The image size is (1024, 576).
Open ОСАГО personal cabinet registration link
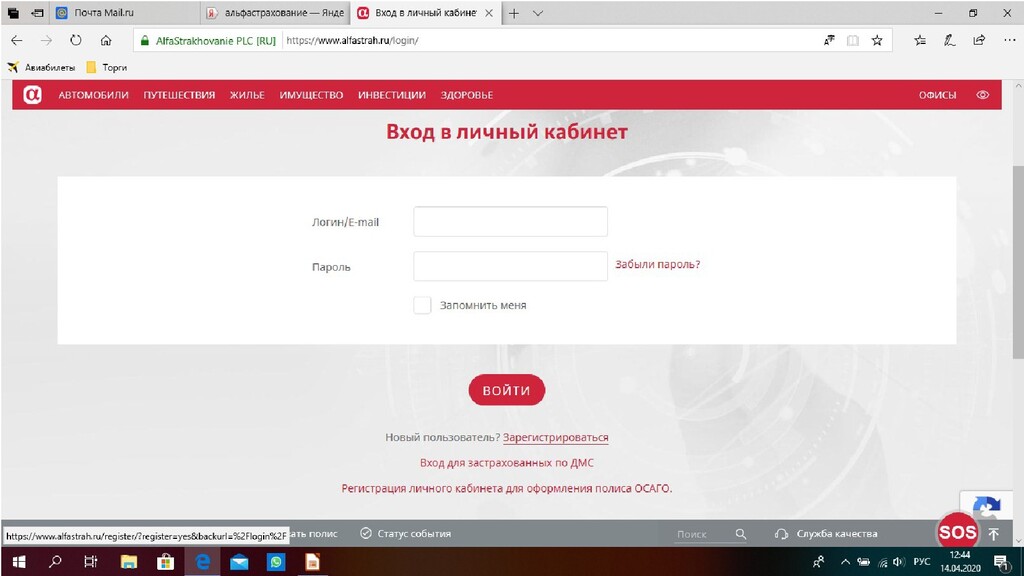[507, 488]
